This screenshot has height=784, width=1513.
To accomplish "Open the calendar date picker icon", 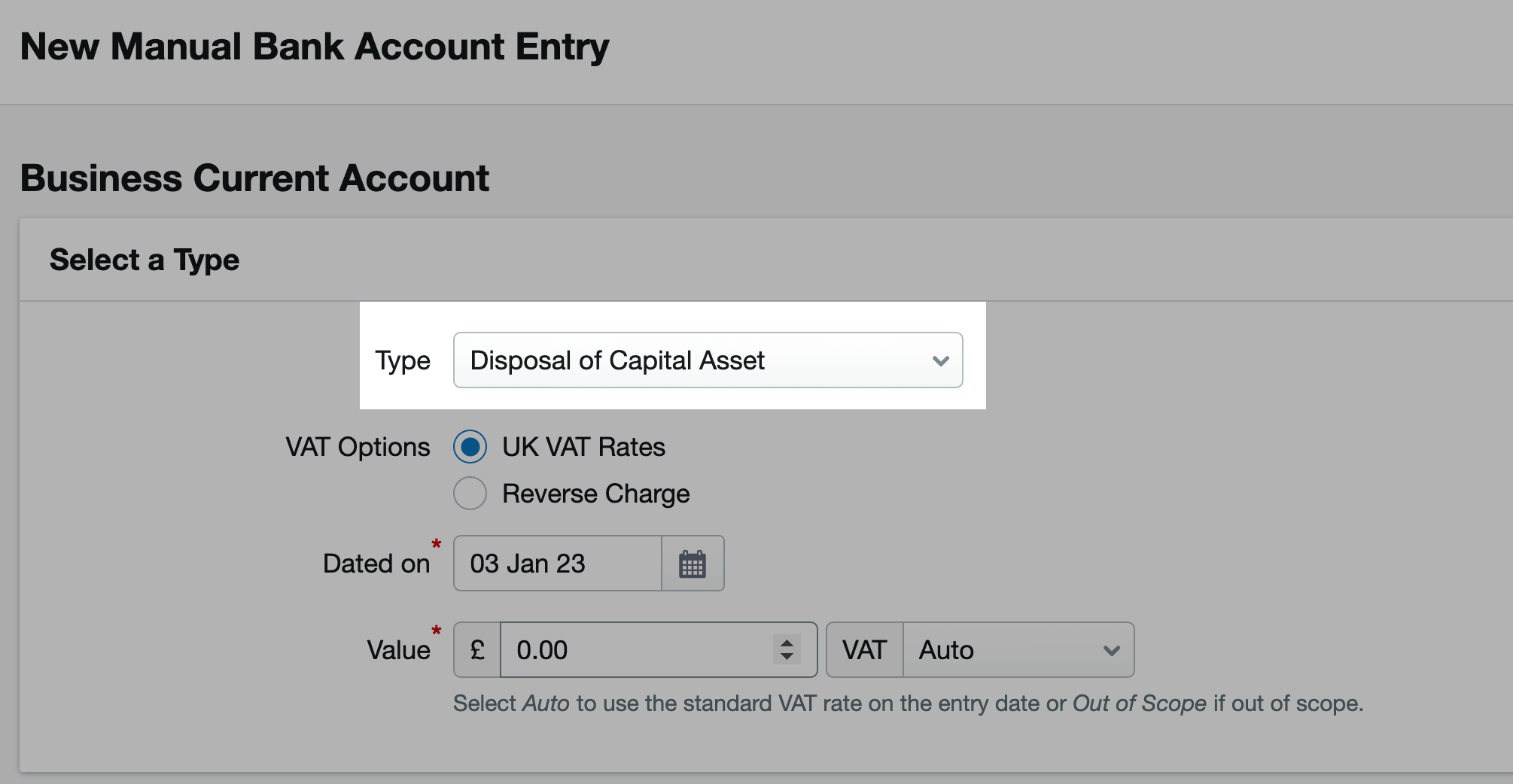I will pyautogui.click(x=691, y=563).
